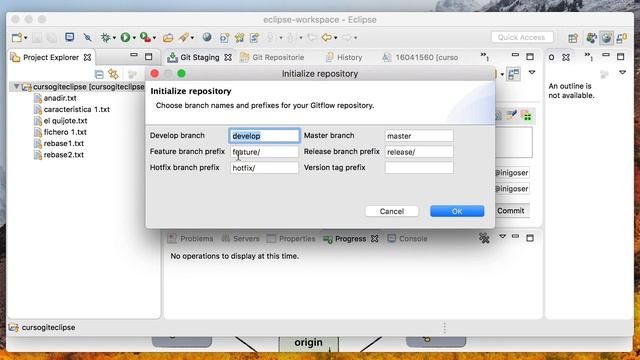Click the Open Type icon after the globe
Screen dimensions: 640x360
coord(224,38)
